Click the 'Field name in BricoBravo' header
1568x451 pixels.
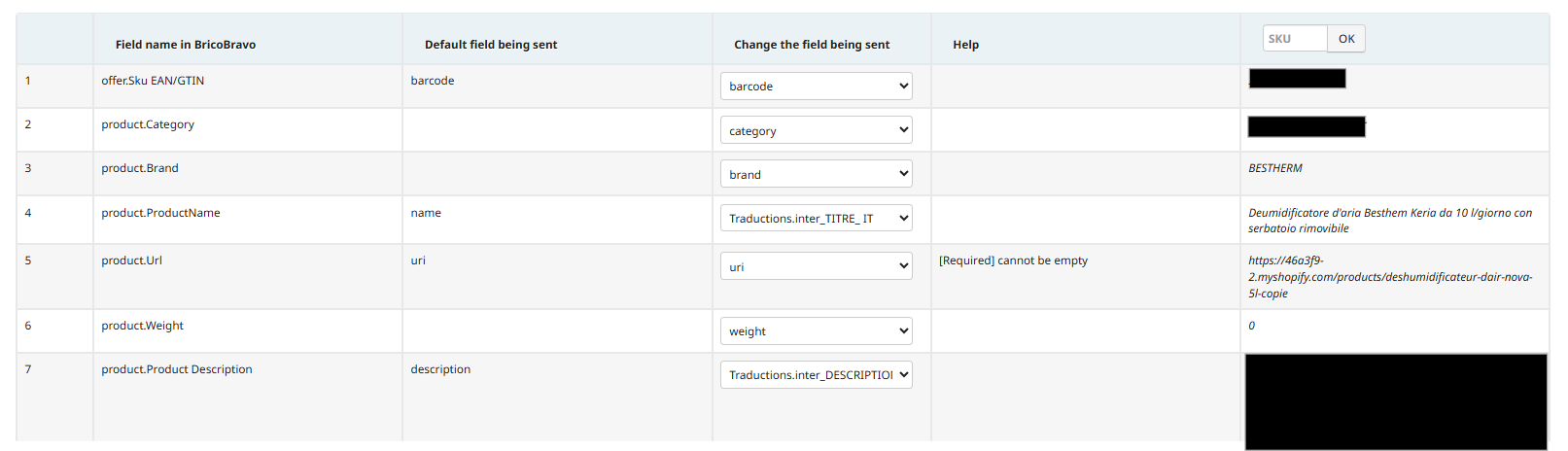click(186, 45)
